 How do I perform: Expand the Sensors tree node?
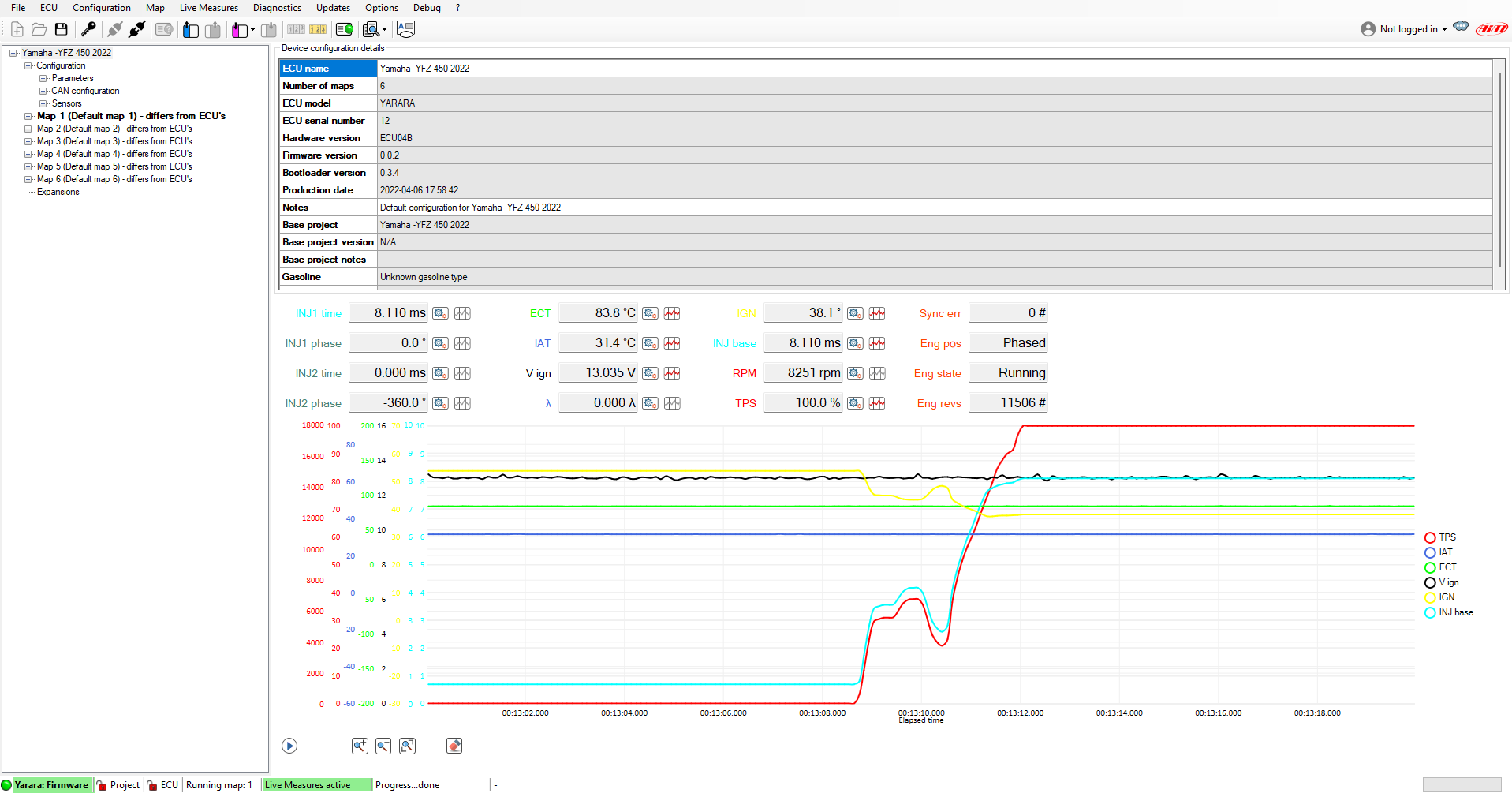pyautogui.click(x=43, y=103)
